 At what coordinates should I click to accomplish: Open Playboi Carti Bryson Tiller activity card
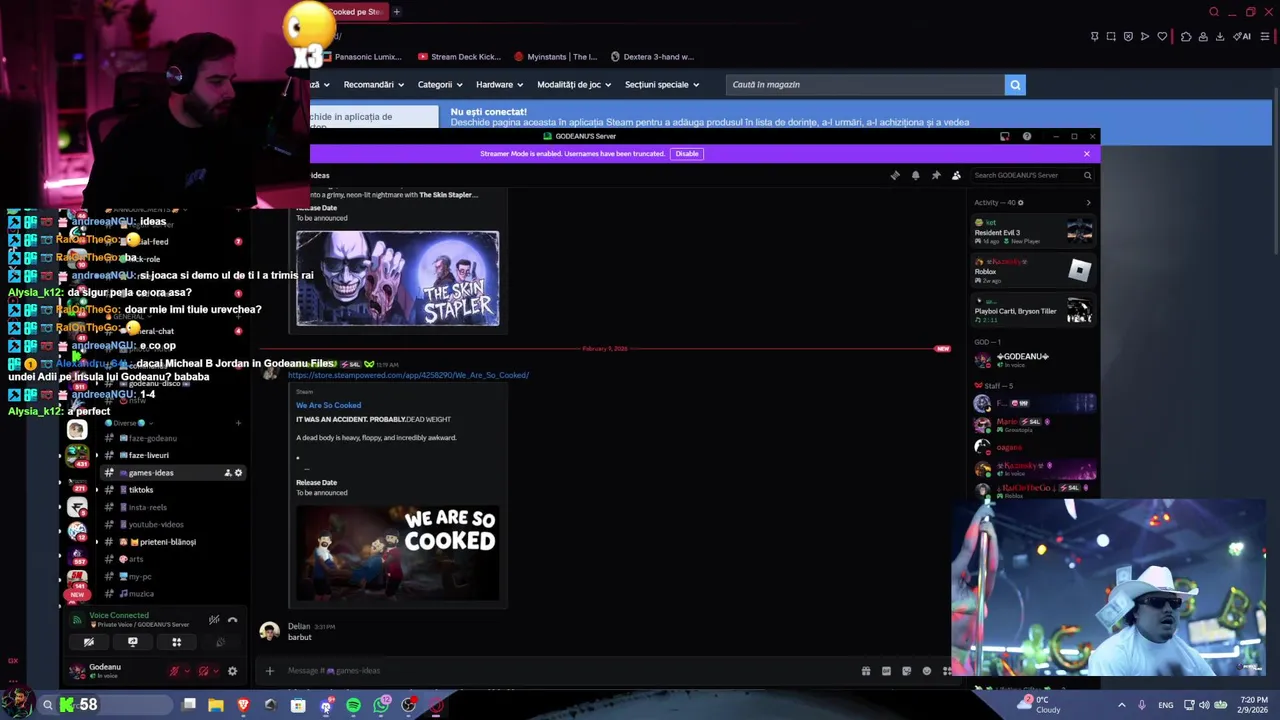(x=1034, y=311)
